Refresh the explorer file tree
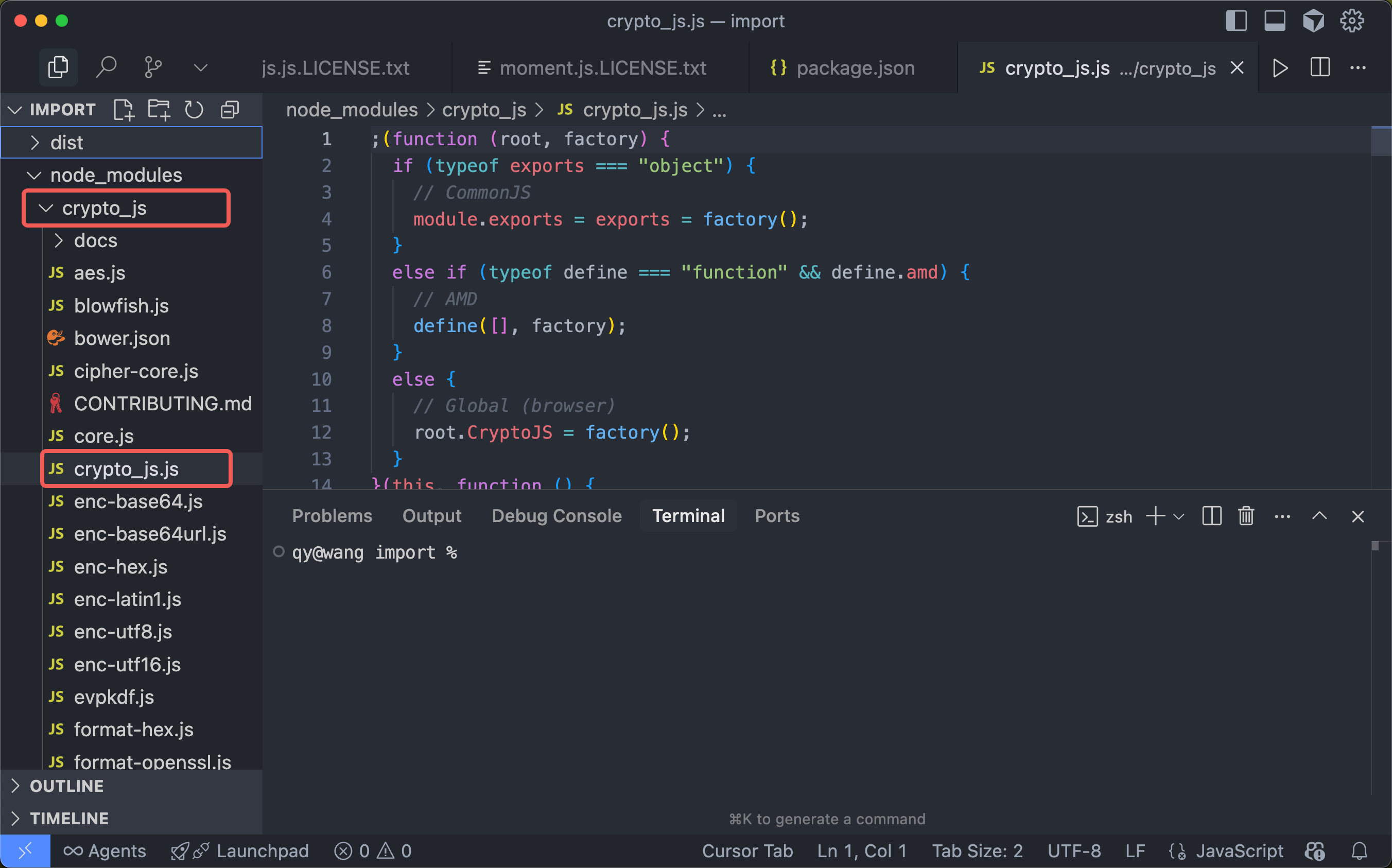Screen dimensions: 1392x868 (x=194, y=110)
